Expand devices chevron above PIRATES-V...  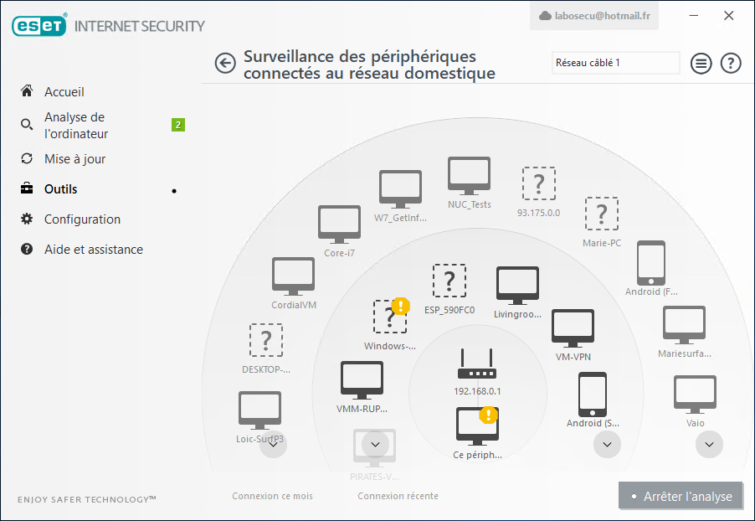376,444
